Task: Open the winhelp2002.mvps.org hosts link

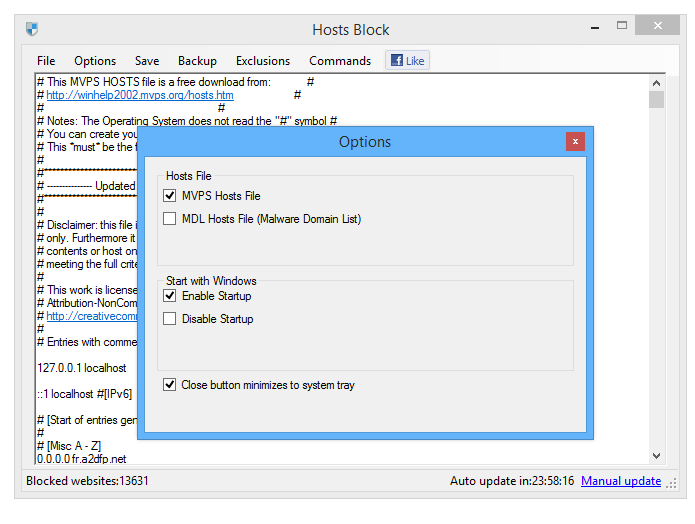Action: pos(140,95)
